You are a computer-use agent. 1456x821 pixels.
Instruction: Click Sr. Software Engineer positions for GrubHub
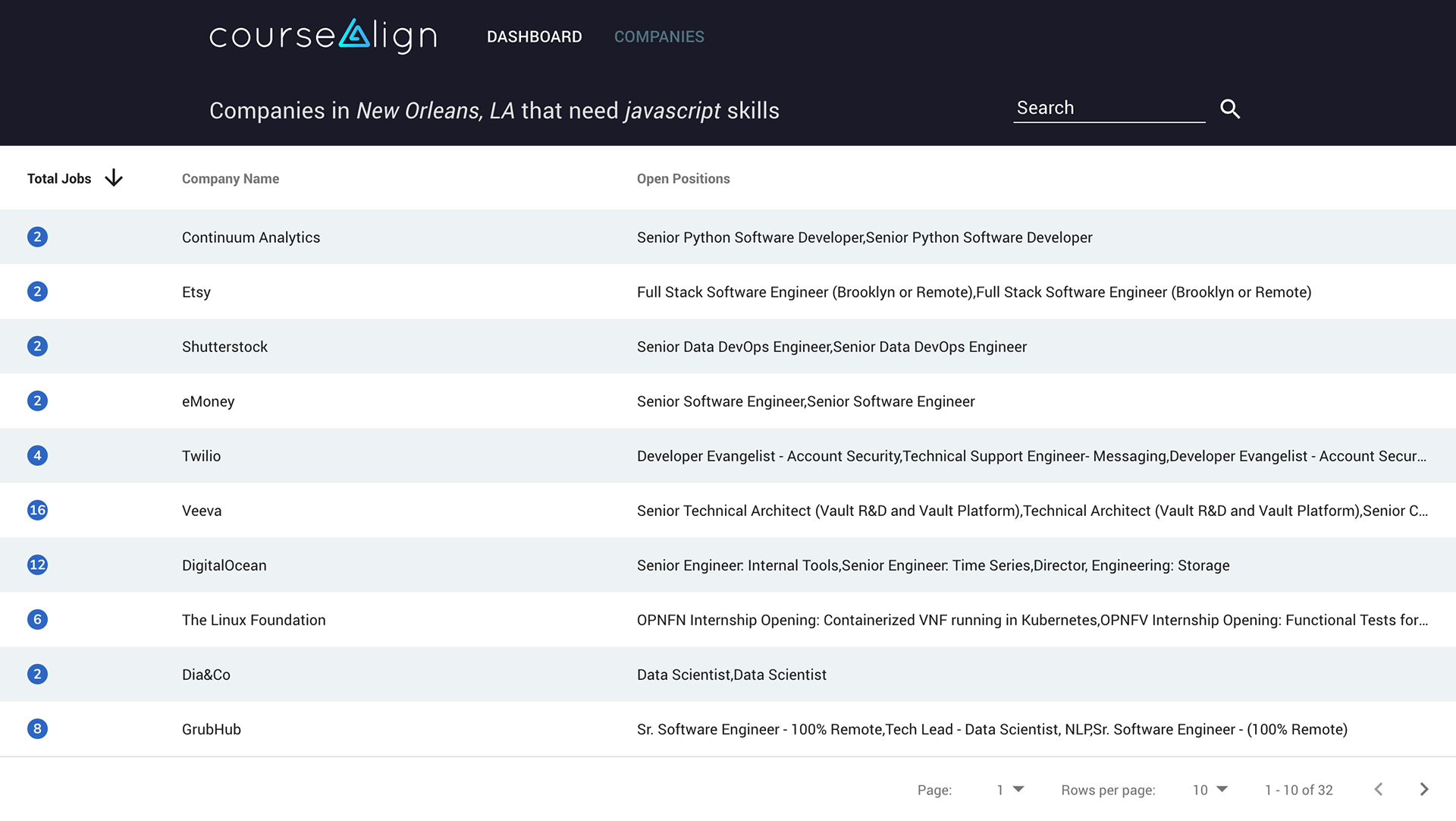coord(992,729)
